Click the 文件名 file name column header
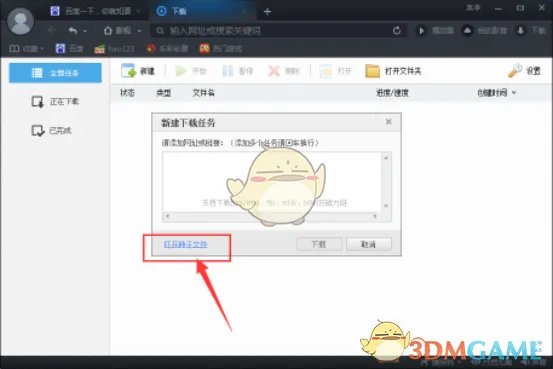Viewport: 553px width, 369px height. (203, 93)
